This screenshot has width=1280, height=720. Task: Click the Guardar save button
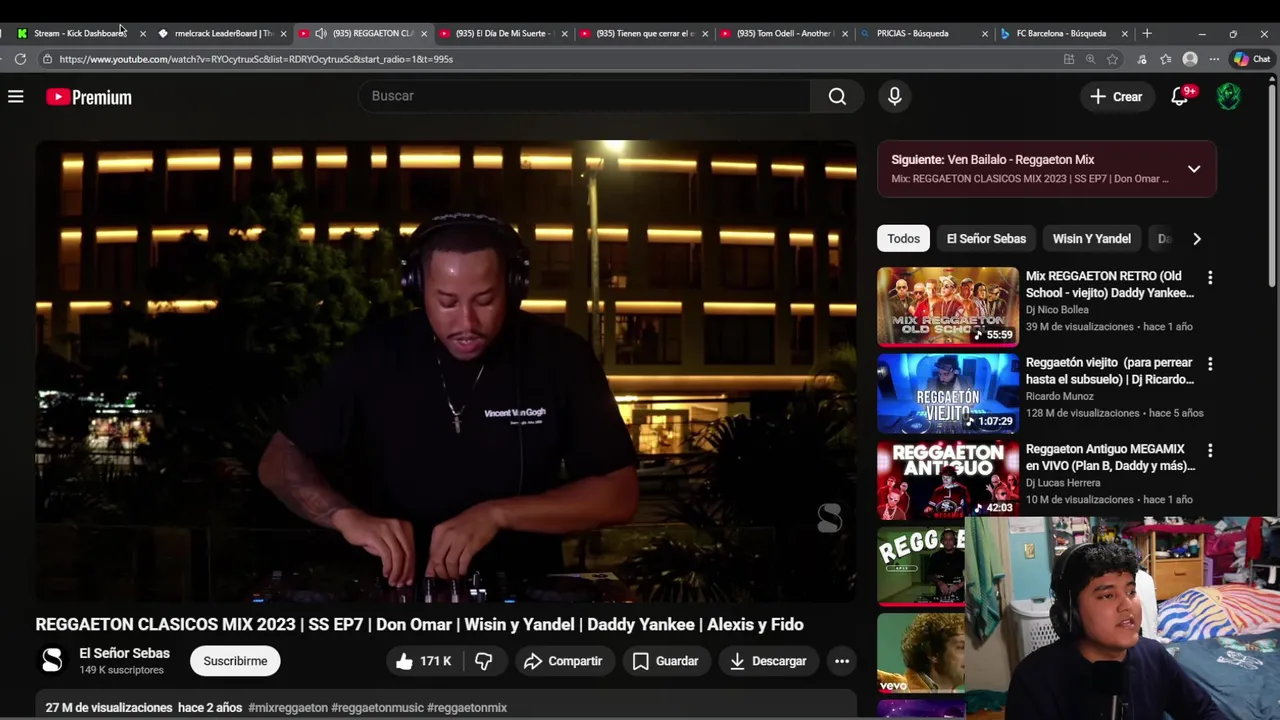pyautogui.click(x=666, y=661)
